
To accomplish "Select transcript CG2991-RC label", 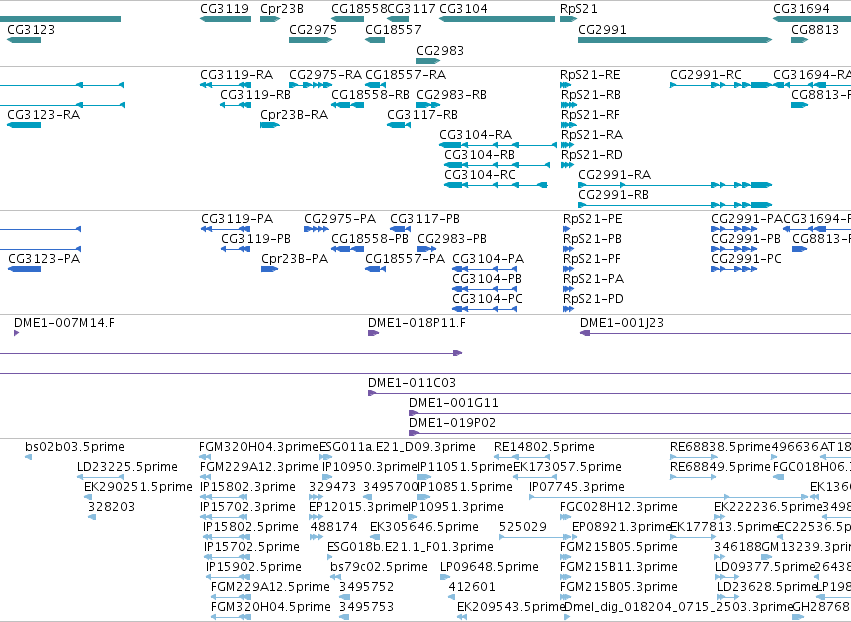I will 706,74.
